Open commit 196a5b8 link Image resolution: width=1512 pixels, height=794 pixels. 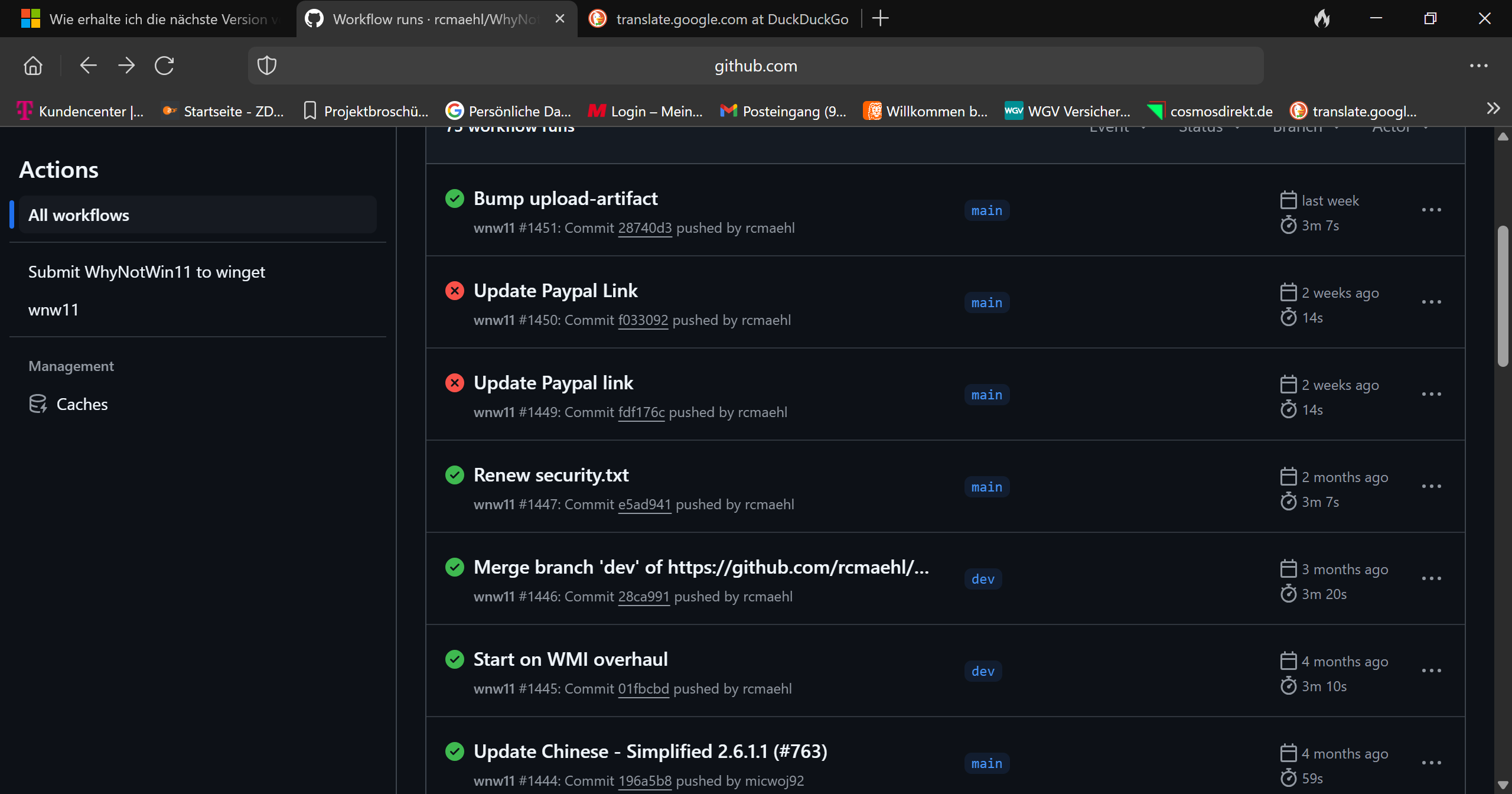coord(644,781)
